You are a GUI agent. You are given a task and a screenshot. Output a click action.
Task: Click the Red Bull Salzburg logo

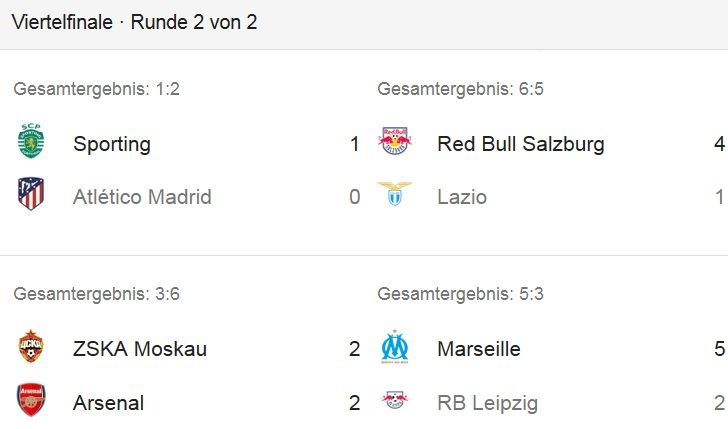coord(395,140)
